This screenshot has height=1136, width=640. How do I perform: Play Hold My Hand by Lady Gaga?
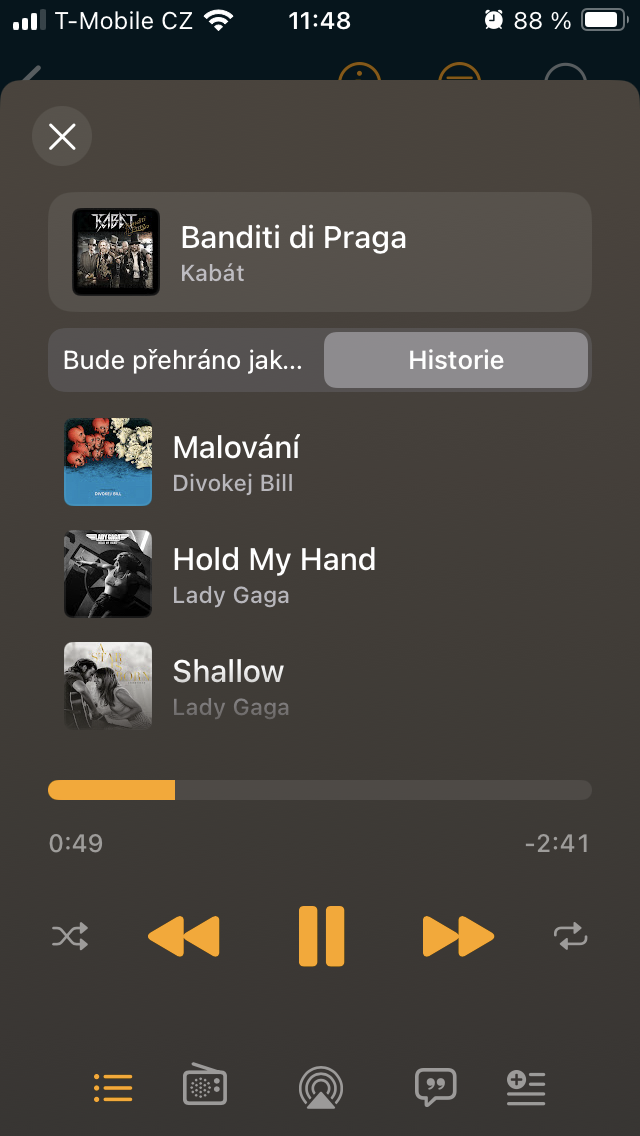320,574
